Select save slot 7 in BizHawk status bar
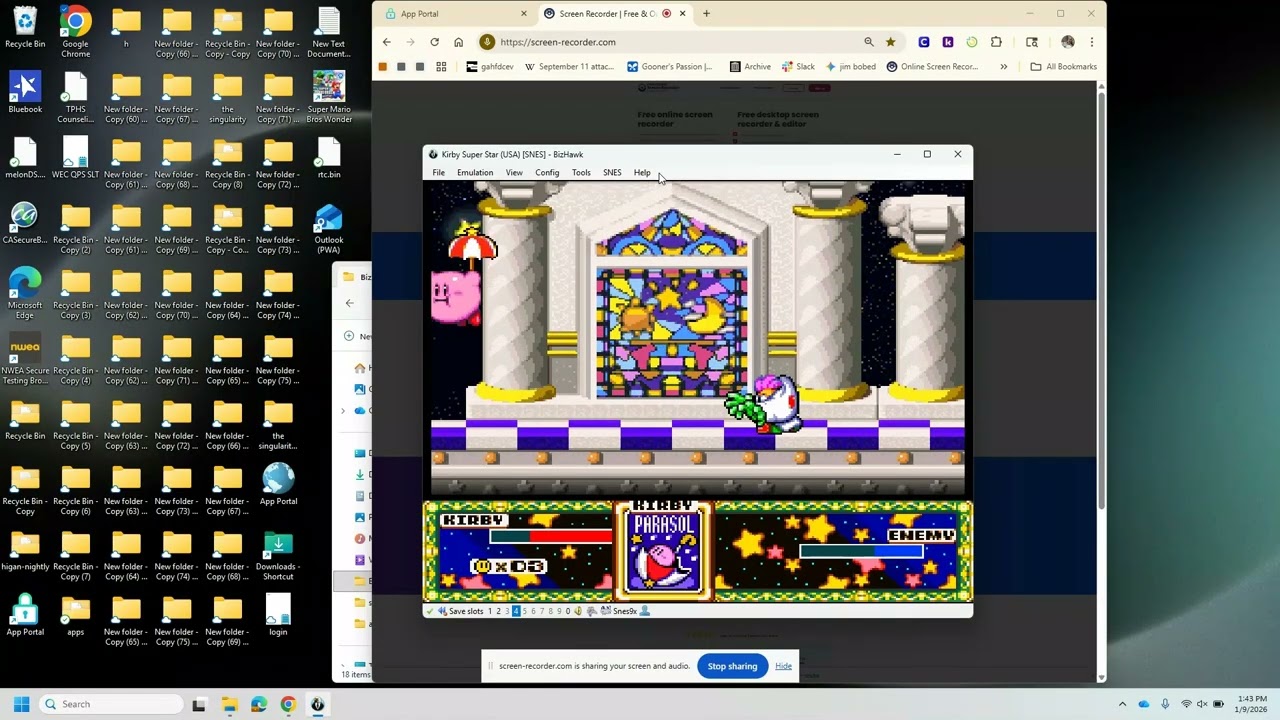The width and height of the screenshot is (1280, 720). 542,611
